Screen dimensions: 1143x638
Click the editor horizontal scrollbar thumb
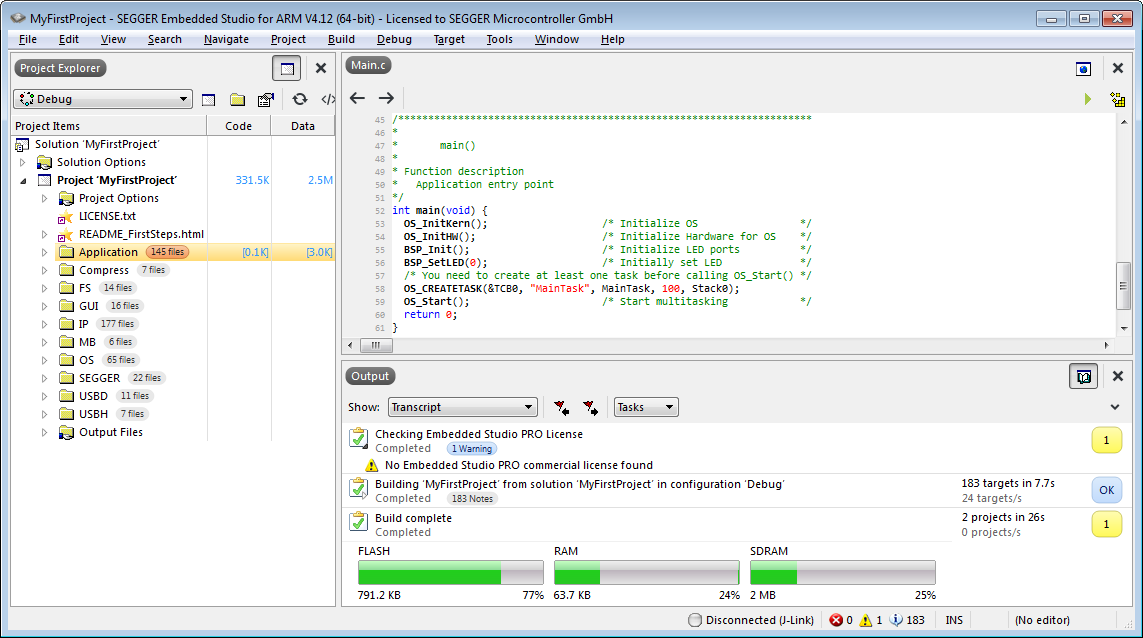[375, 345]
